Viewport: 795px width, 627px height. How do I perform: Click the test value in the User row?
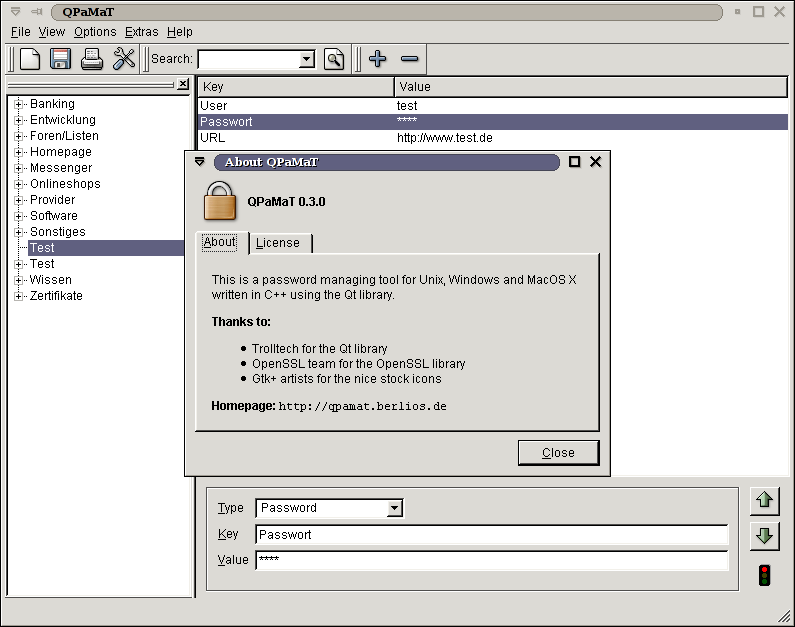[x=407, y=106]
